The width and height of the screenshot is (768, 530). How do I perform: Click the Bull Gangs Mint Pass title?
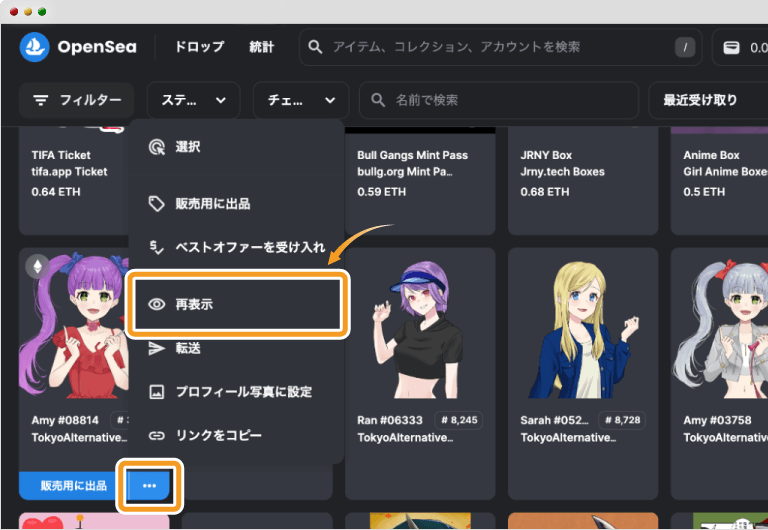click(412, 155)
